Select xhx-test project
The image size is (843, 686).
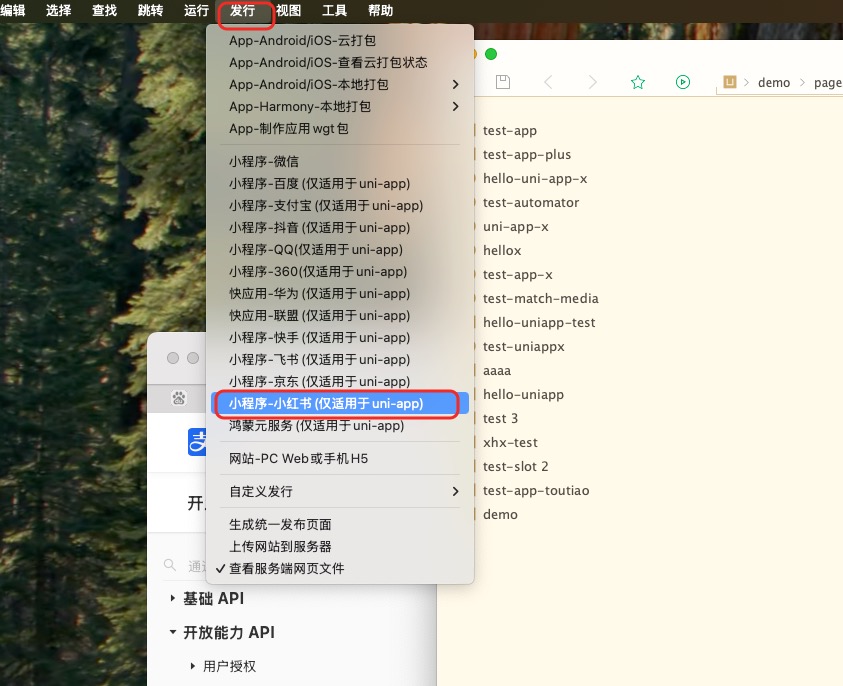click(x=510, y=443)
